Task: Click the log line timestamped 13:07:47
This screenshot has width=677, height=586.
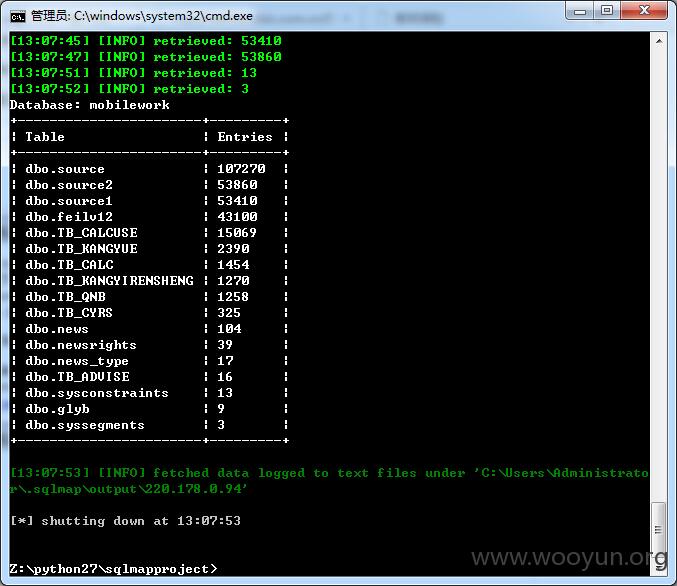Action: pyautogui.click(x=146, y=57)
